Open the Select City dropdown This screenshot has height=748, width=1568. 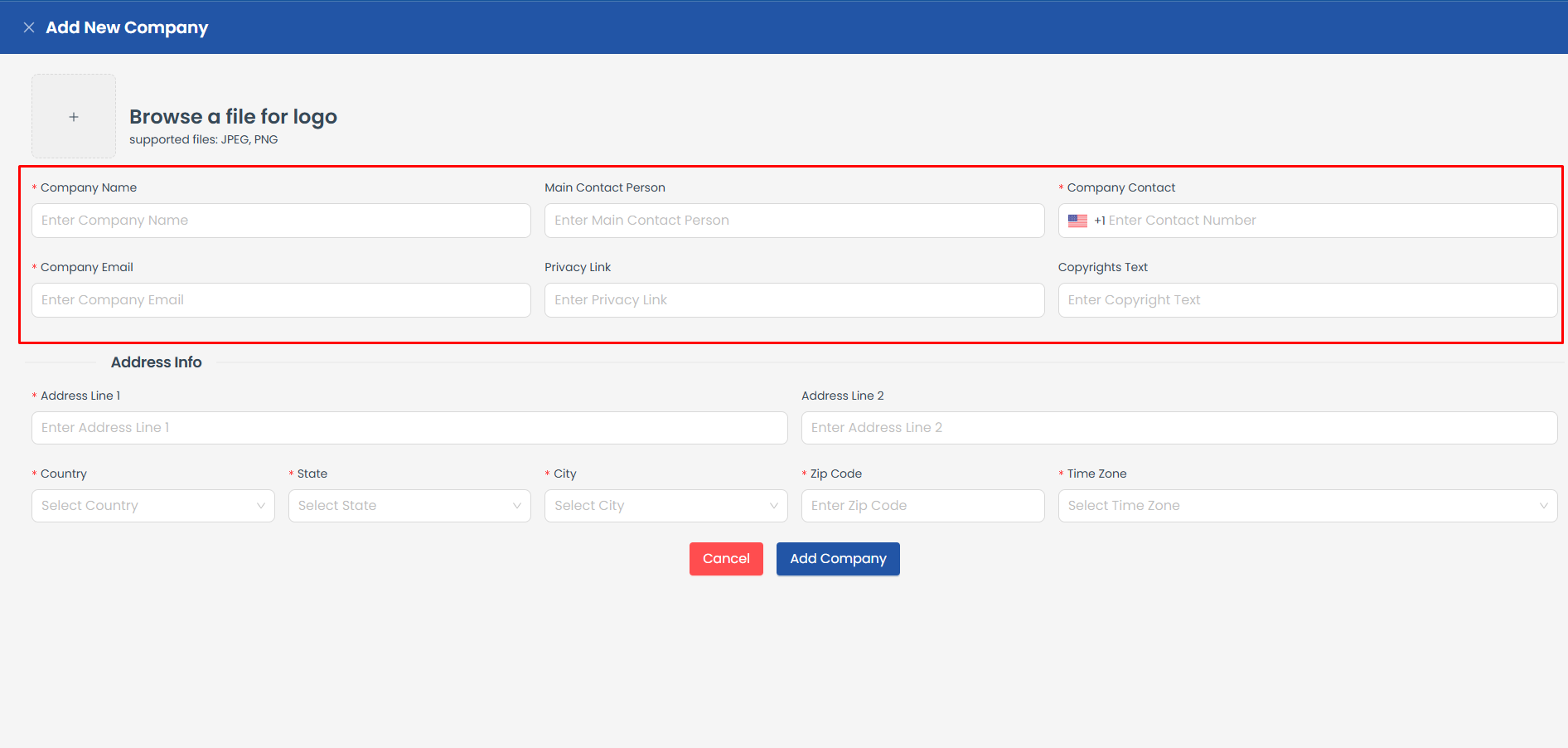[665, 506]
